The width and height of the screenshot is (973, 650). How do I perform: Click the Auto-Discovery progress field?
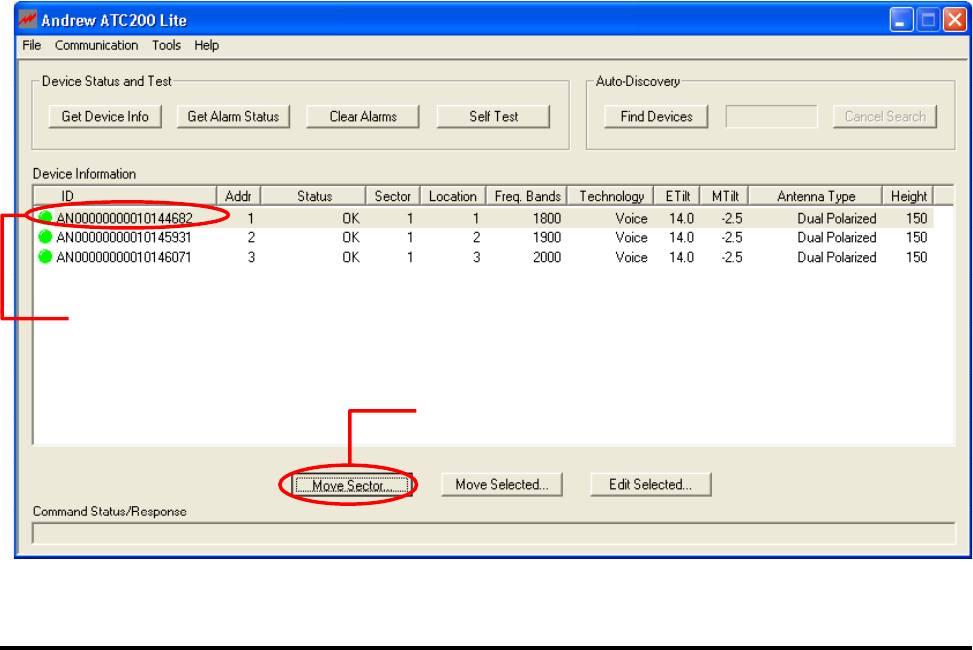[x=771, y=117]
